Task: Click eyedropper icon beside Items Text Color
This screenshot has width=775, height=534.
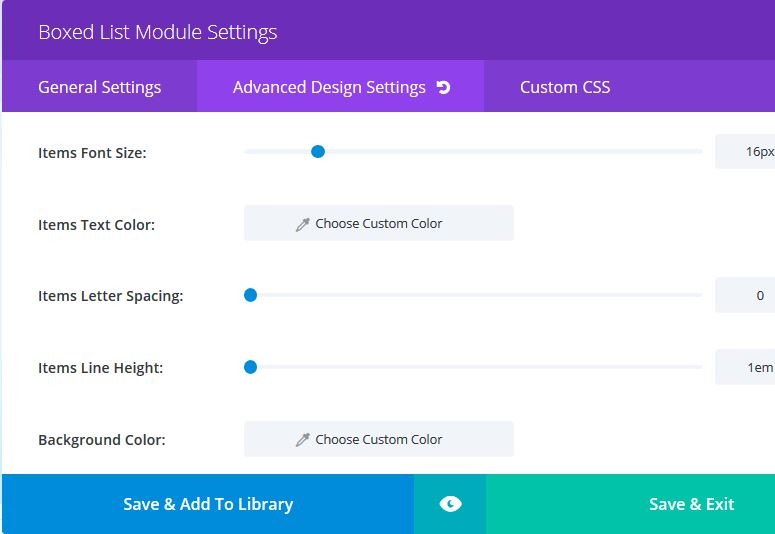Action: coord(302,224)
